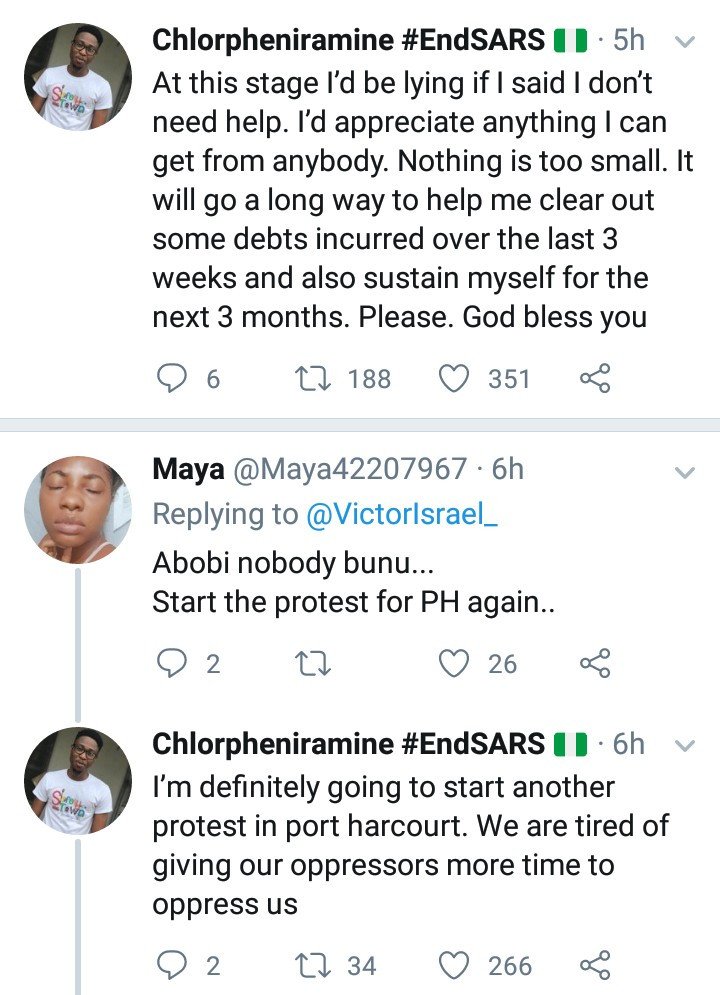720x995 pixels.
Task: Open Chlorpheniramine #EndSARS name on bottom tweet
Action: coord(348,743)
